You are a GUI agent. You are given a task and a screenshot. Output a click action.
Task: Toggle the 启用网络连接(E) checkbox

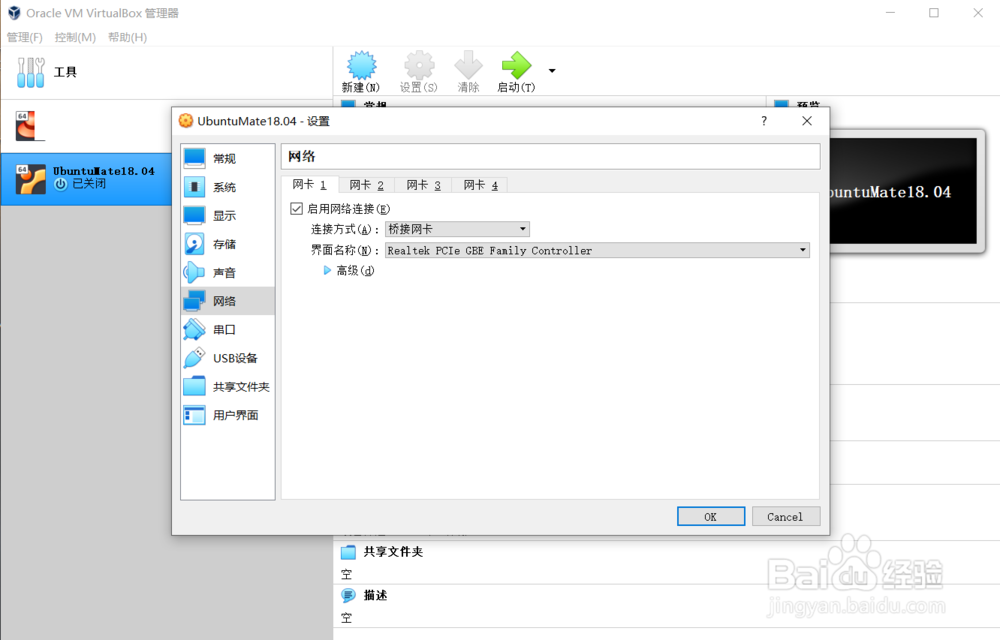pyautogui.click(x=297, y=208)
